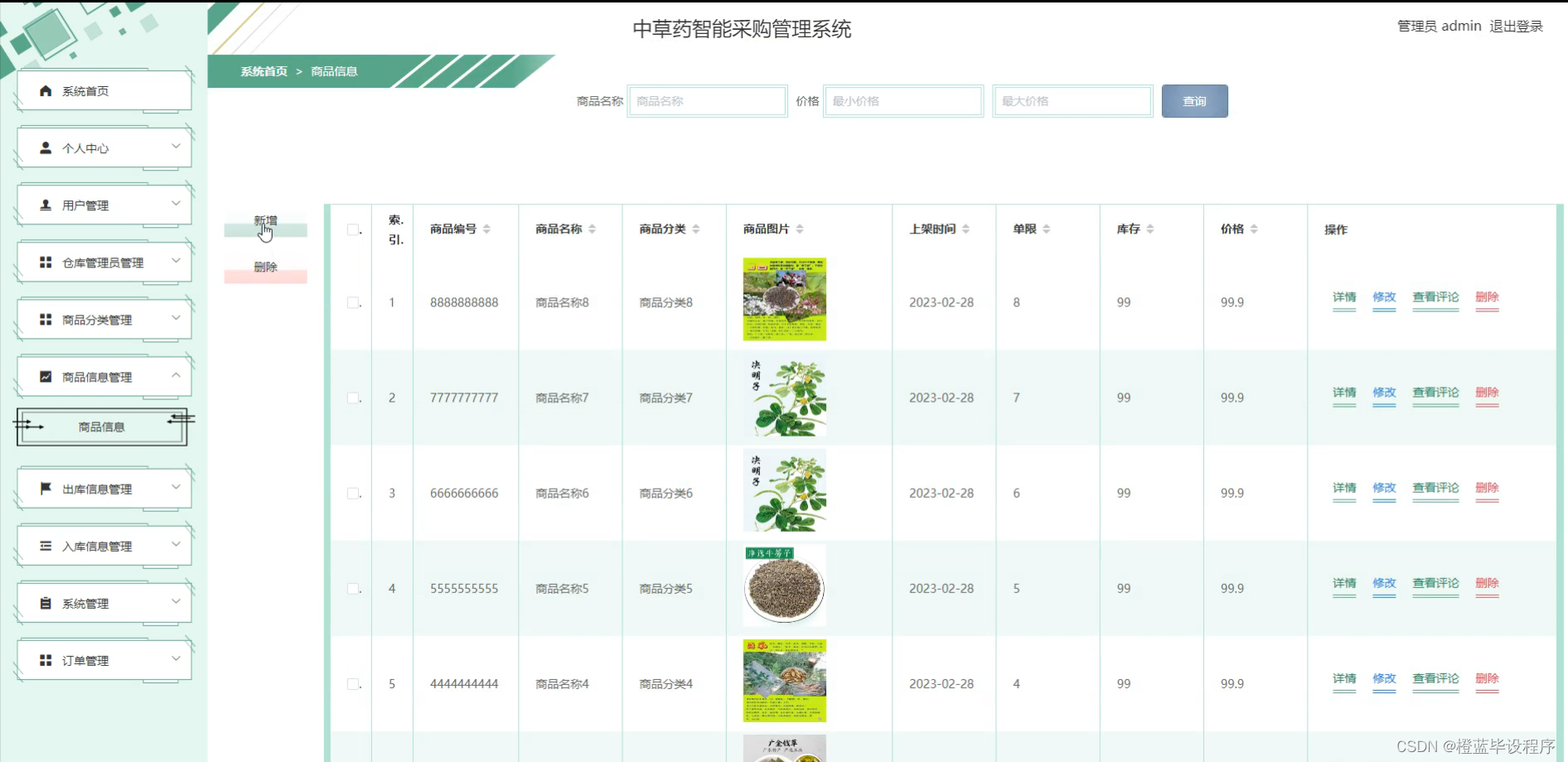Open product image of 商品名称8

785,300
